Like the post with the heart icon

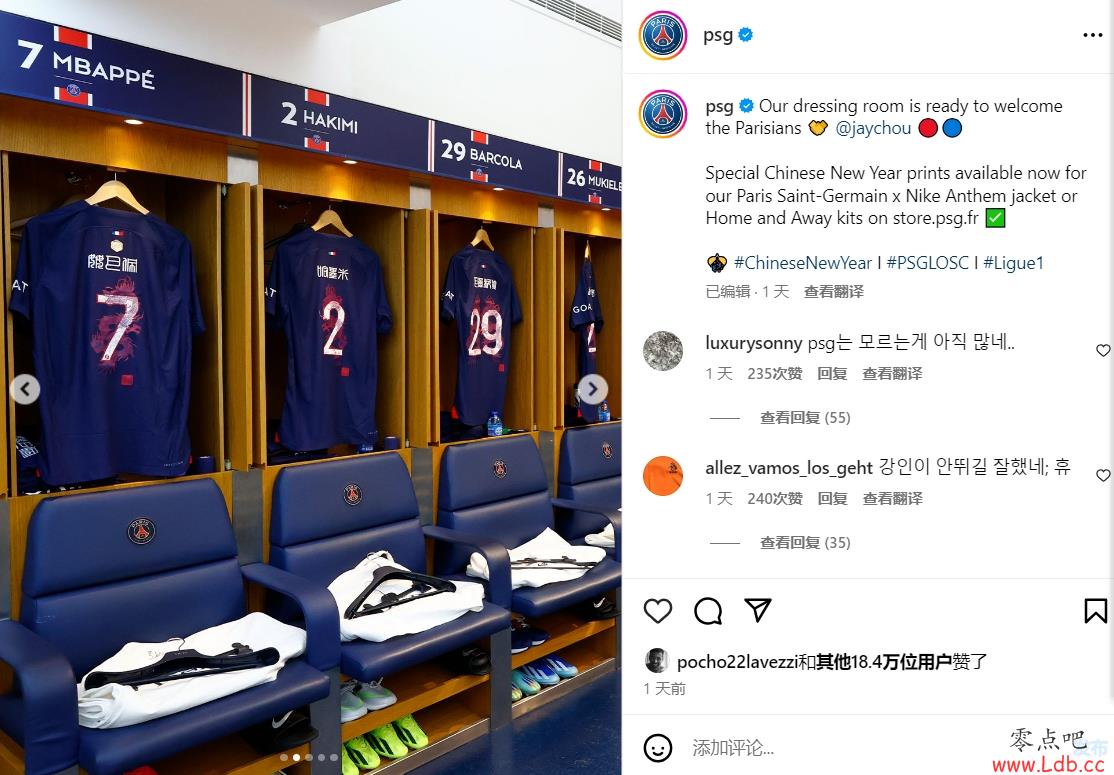(x=657, y=611)
